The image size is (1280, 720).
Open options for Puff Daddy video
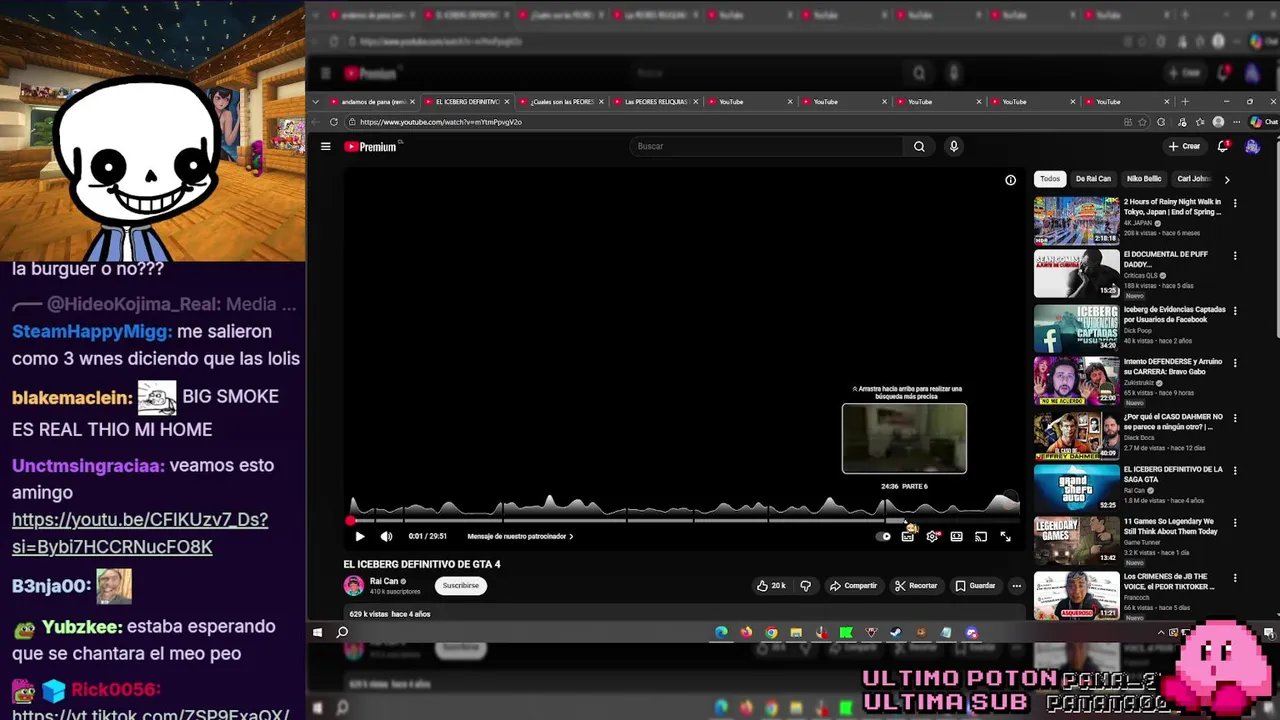click(x=1235, y=256)
